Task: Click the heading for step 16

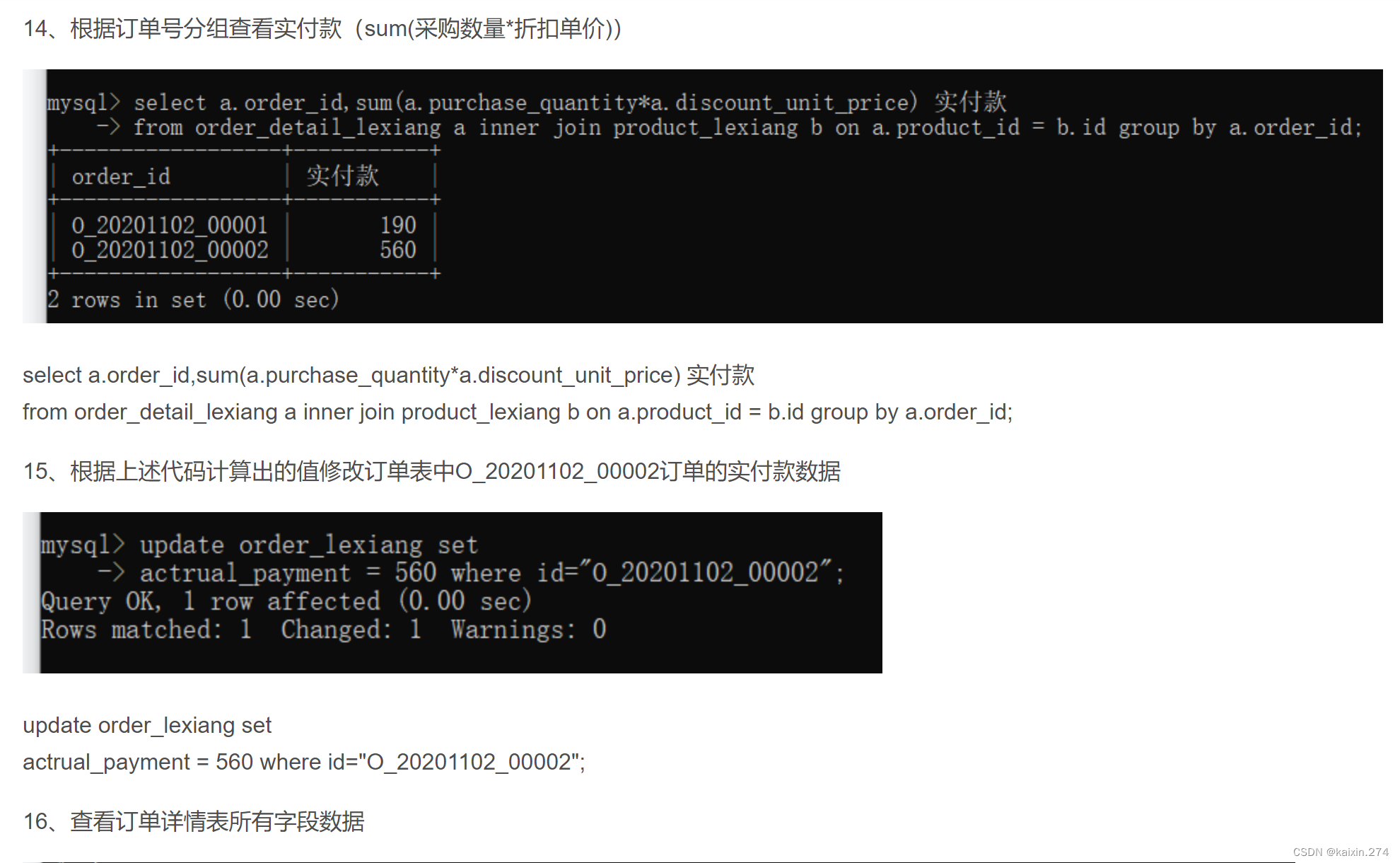Action: point(194,821)
